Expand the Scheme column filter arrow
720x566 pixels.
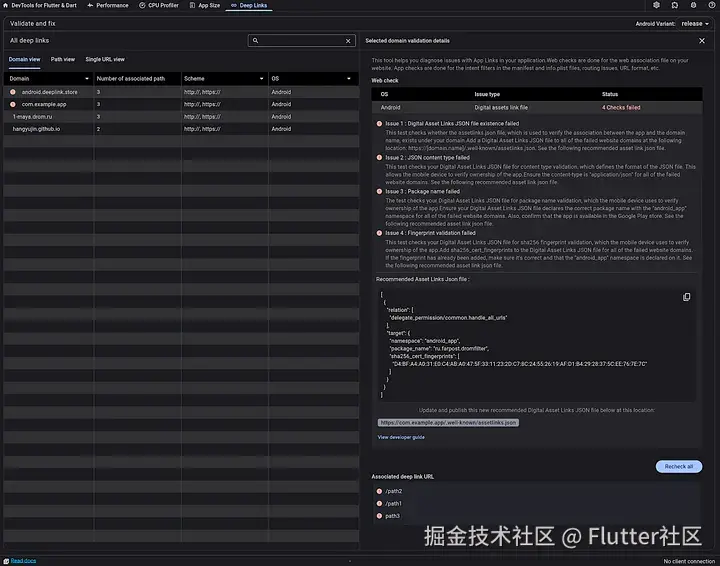point(261,78)
